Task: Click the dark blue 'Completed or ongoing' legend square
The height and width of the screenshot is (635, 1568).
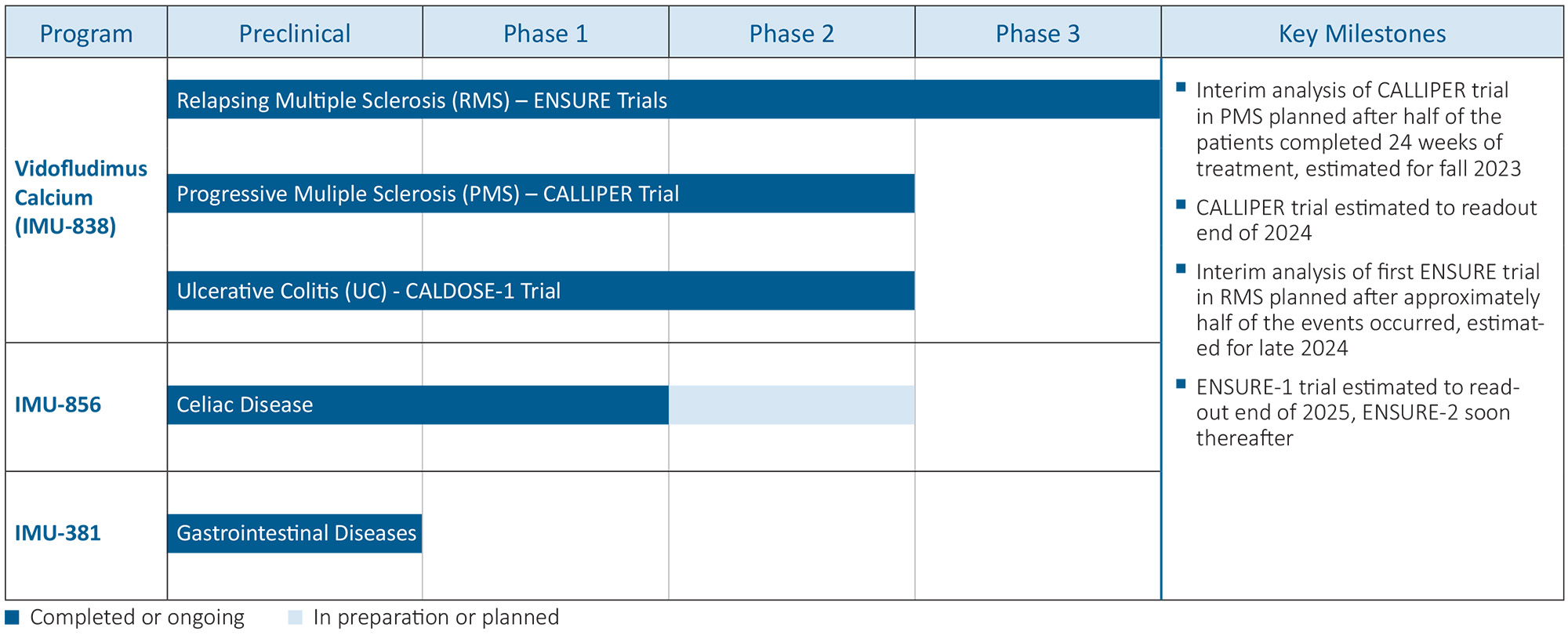Action: tap(12, 617)
